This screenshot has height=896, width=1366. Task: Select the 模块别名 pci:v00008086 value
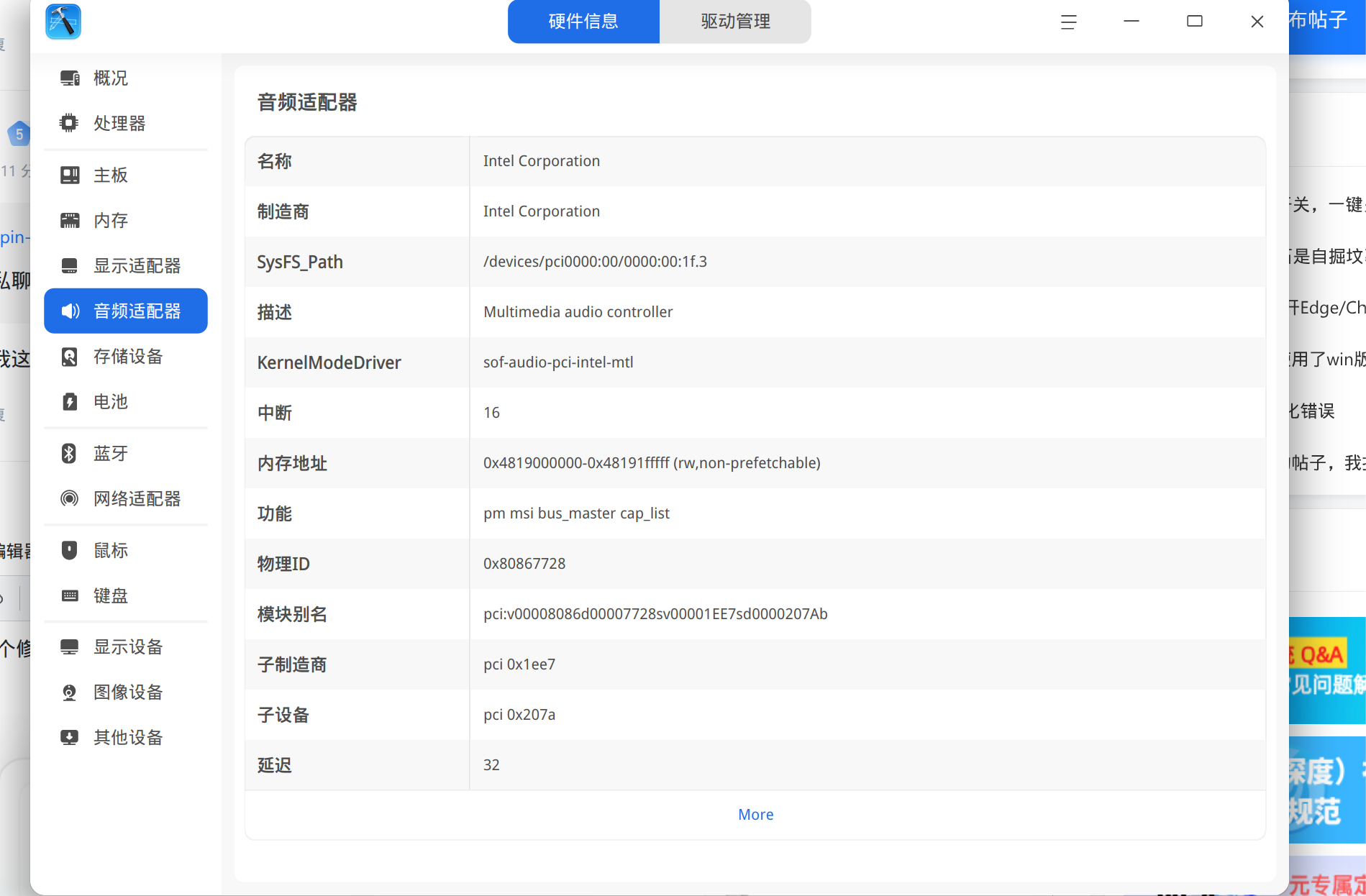[655, 614]
